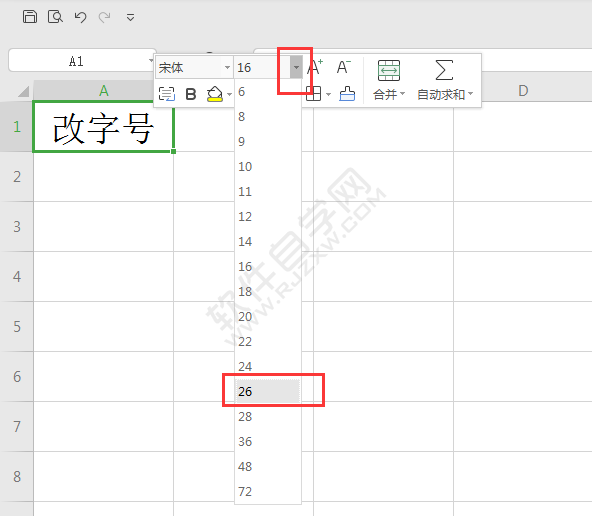Screen dimensions: 592x516
Task: Set font size to 72
Action: (x=268, y=491)
